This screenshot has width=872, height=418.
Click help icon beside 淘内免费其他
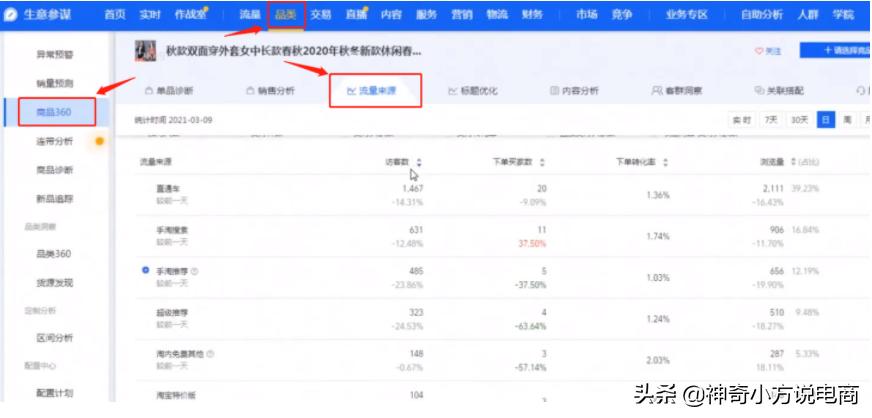pos(211,354)
